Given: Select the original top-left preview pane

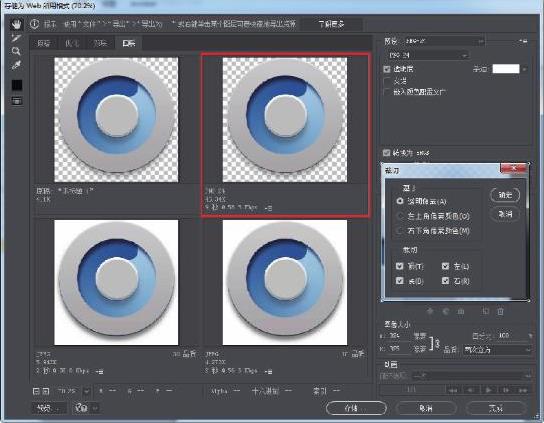Looking at the screenshot, I should 116,120.
